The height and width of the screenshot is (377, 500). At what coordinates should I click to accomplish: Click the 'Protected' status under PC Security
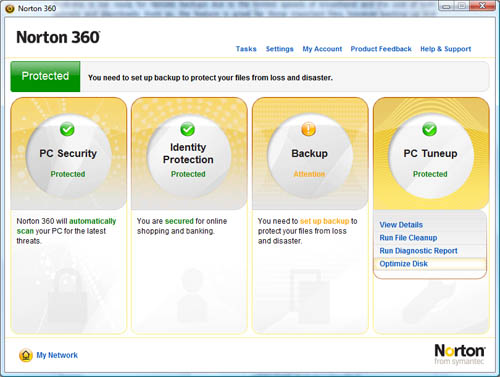(x=68, y=174)
